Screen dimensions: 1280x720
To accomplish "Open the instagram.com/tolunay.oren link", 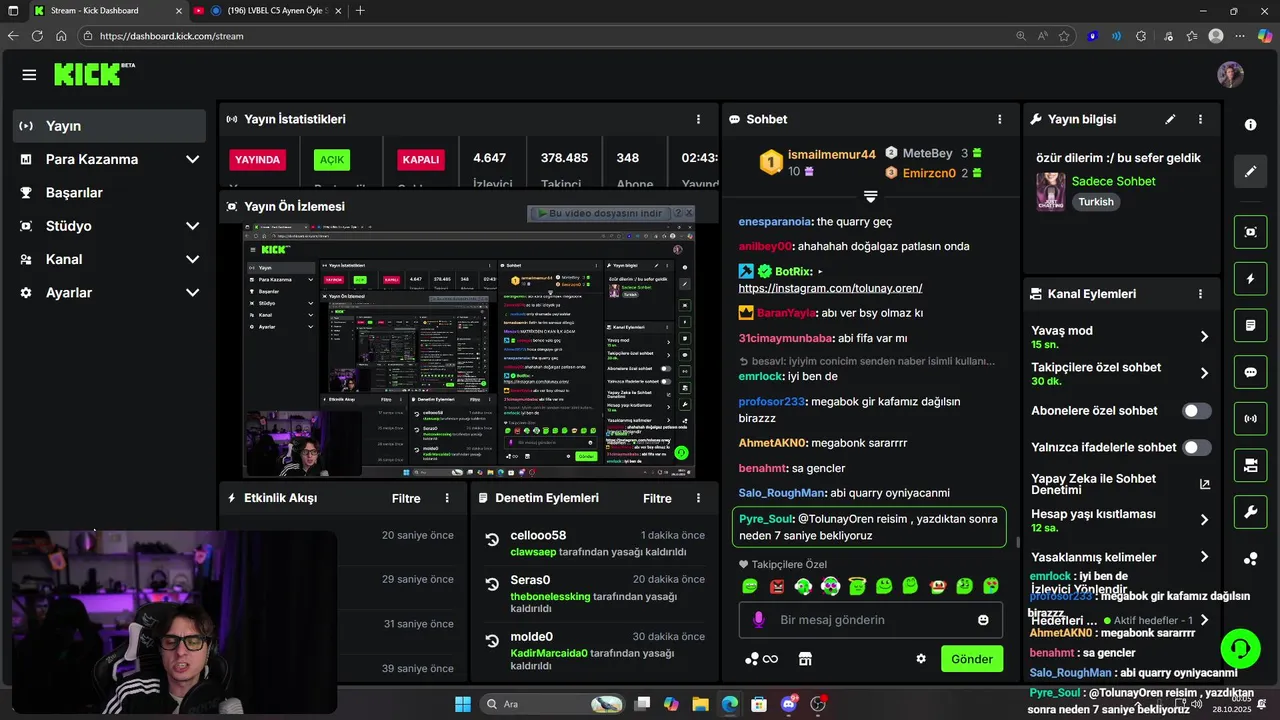I will (x=830, y=288).
